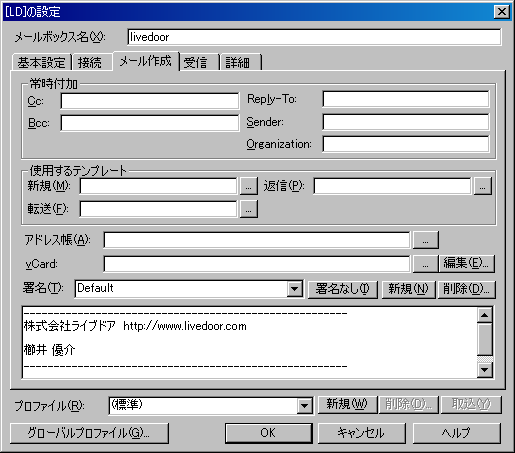This screenshot has height=453, width=515.
Task: Create a new signature with 新規(N)
Action: [408, 289]
